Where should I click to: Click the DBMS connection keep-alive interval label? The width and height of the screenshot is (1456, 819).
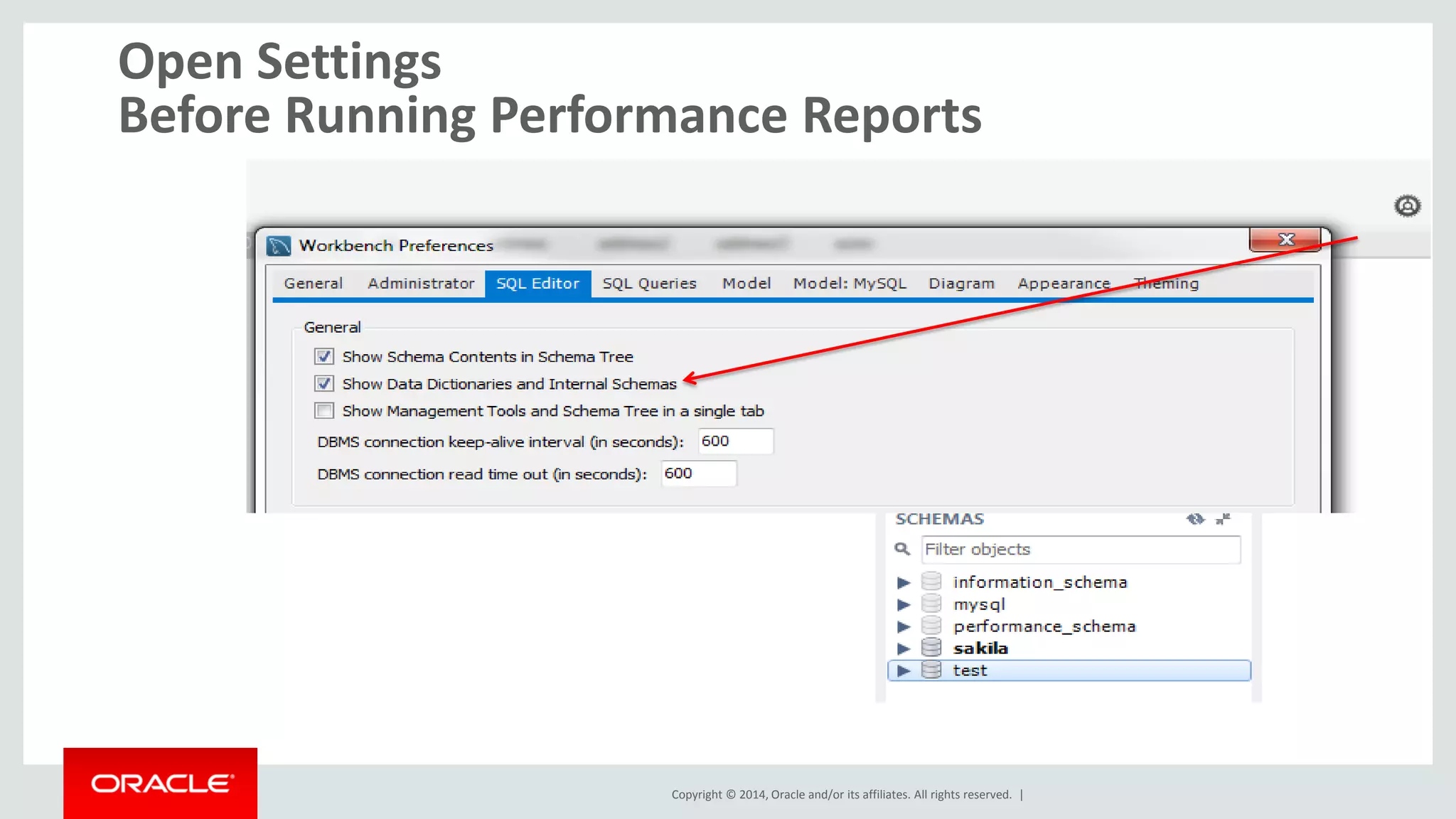(500, 441)
